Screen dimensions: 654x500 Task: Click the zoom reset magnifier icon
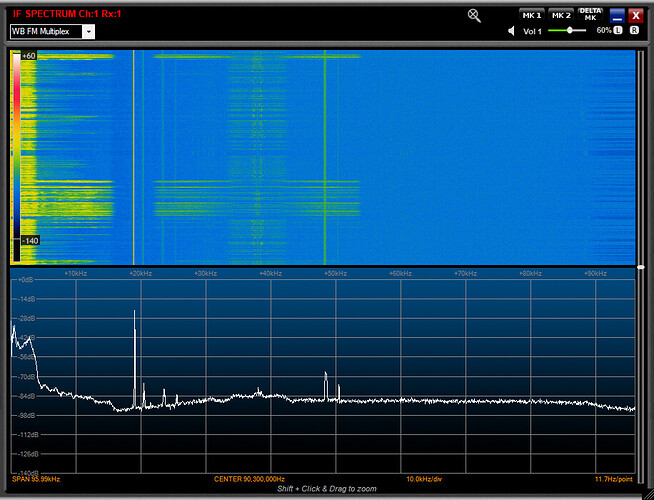(474, 15)
